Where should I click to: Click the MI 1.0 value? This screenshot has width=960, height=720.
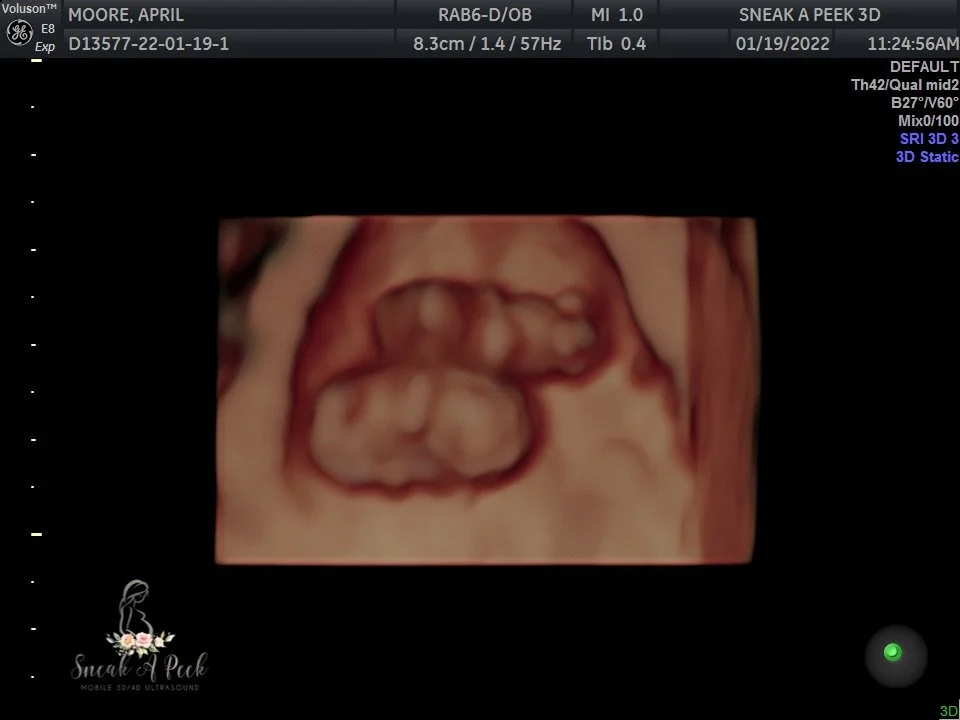click(617, 15)
